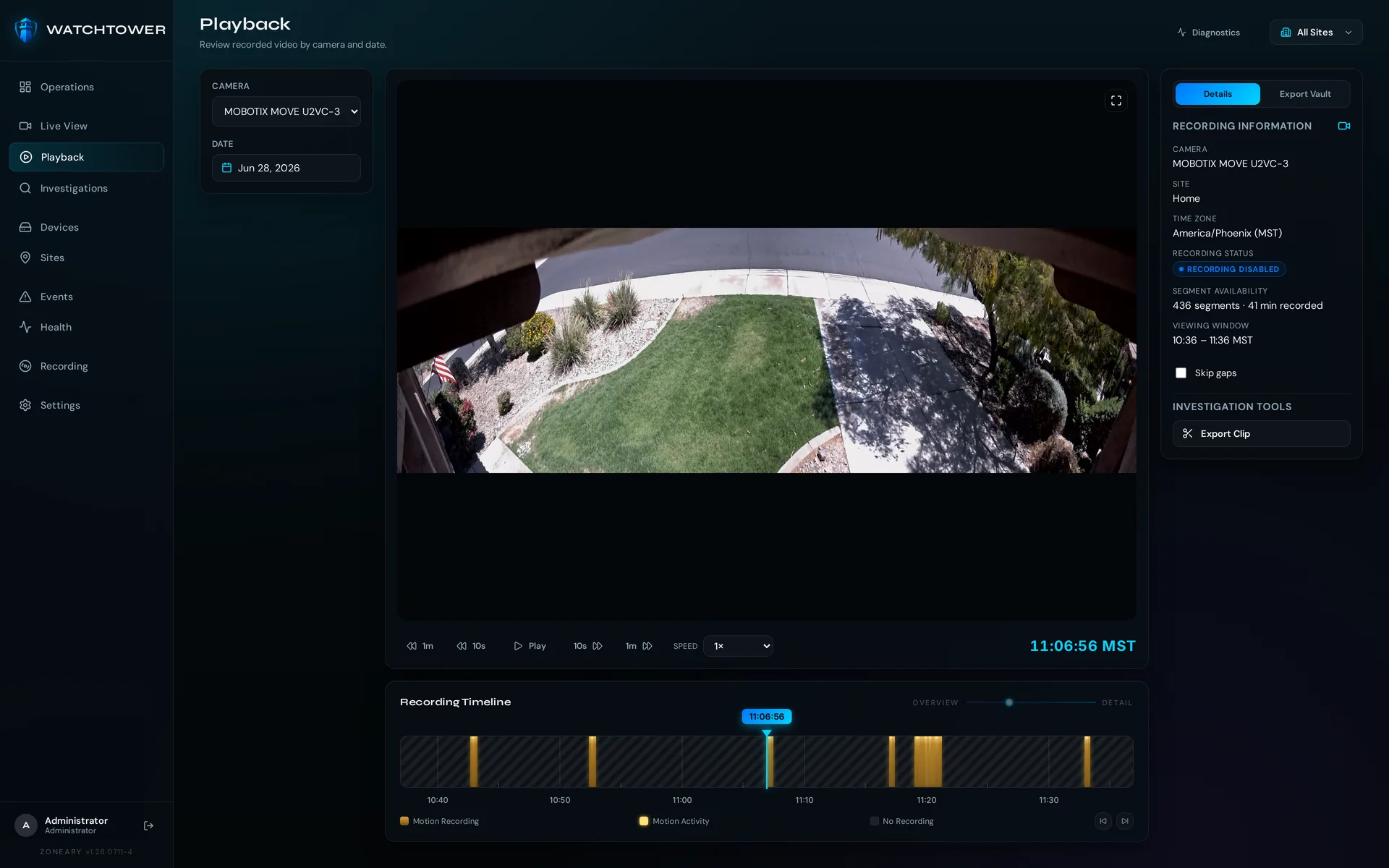Image resolution: width=1389 pixels, height=868 pixels.
Task: Click the 11:00 label on timeline
Action: click(x=682, y=800)
